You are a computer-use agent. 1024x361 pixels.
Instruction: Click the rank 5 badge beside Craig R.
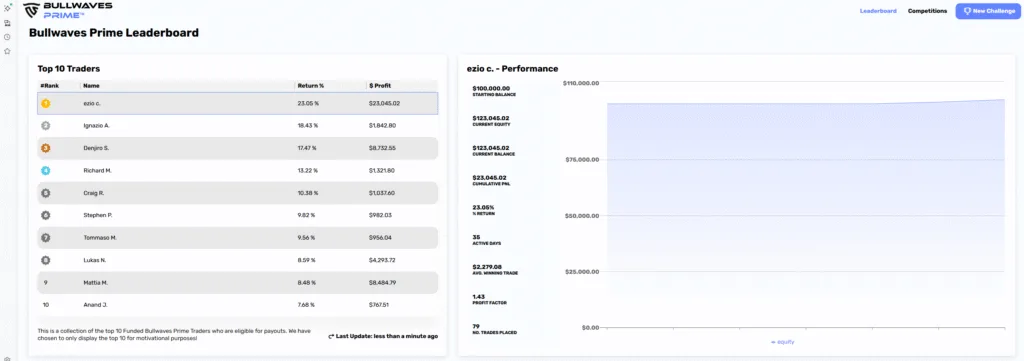click(x=46, y=193)
